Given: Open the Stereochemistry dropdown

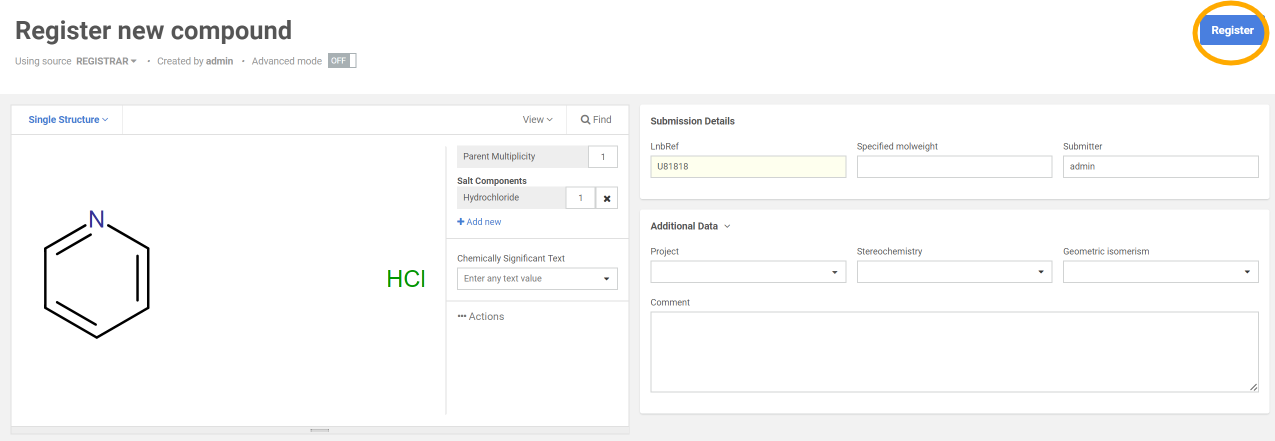Looking at the screenshot, I should click(954, 272).
